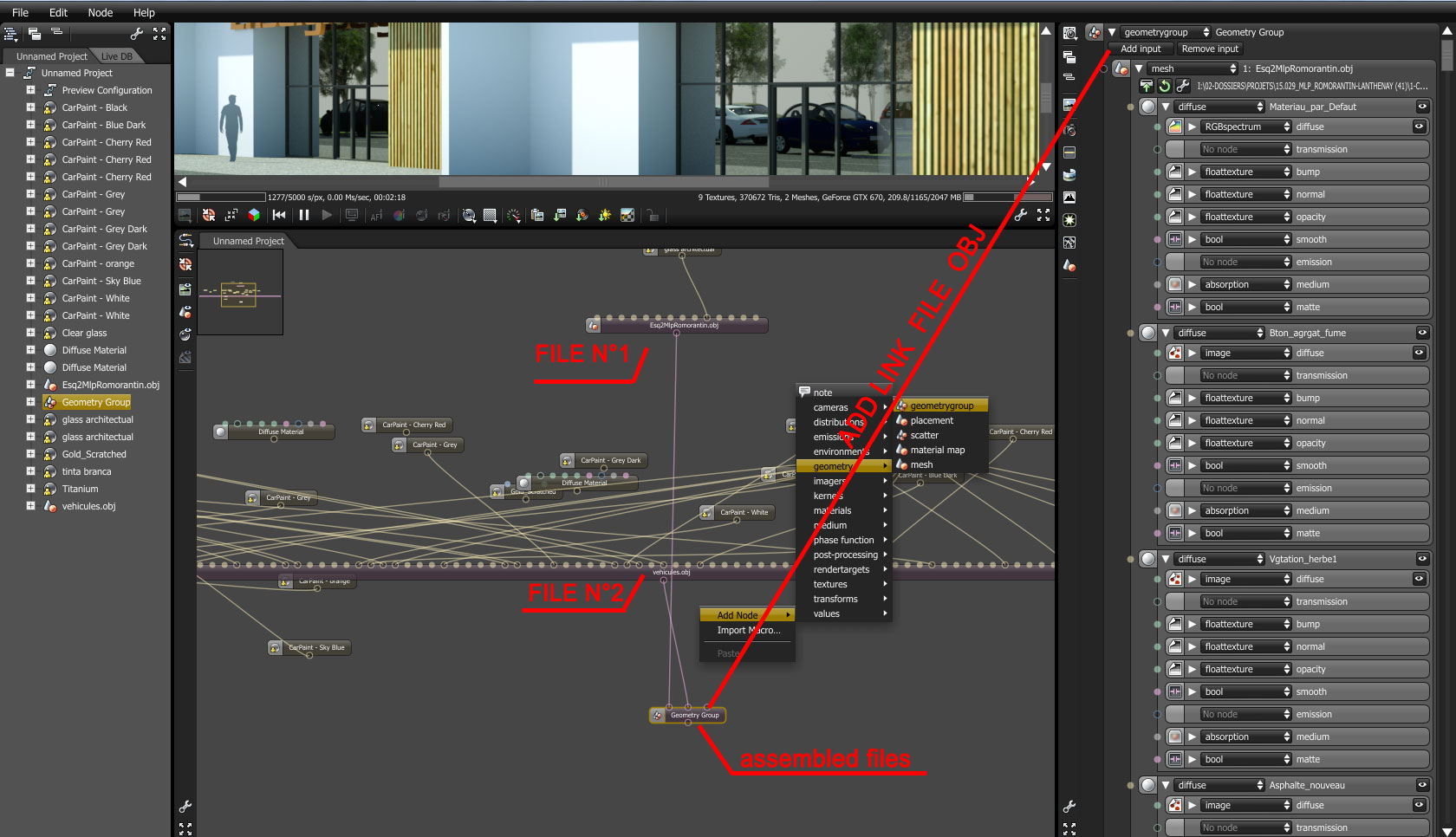Open the File menu
1456x837 pixels.
[x=20, y=13]
